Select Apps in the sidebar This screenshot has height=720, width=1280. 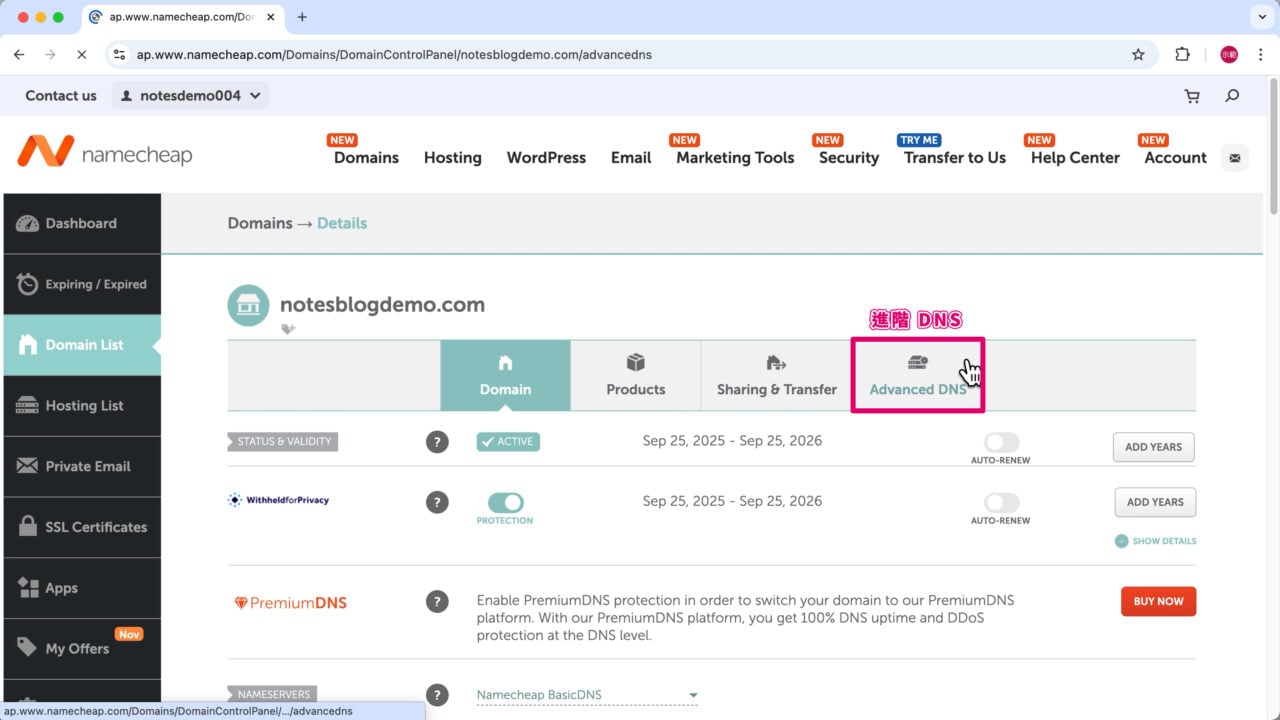click(x=60, y=587)
